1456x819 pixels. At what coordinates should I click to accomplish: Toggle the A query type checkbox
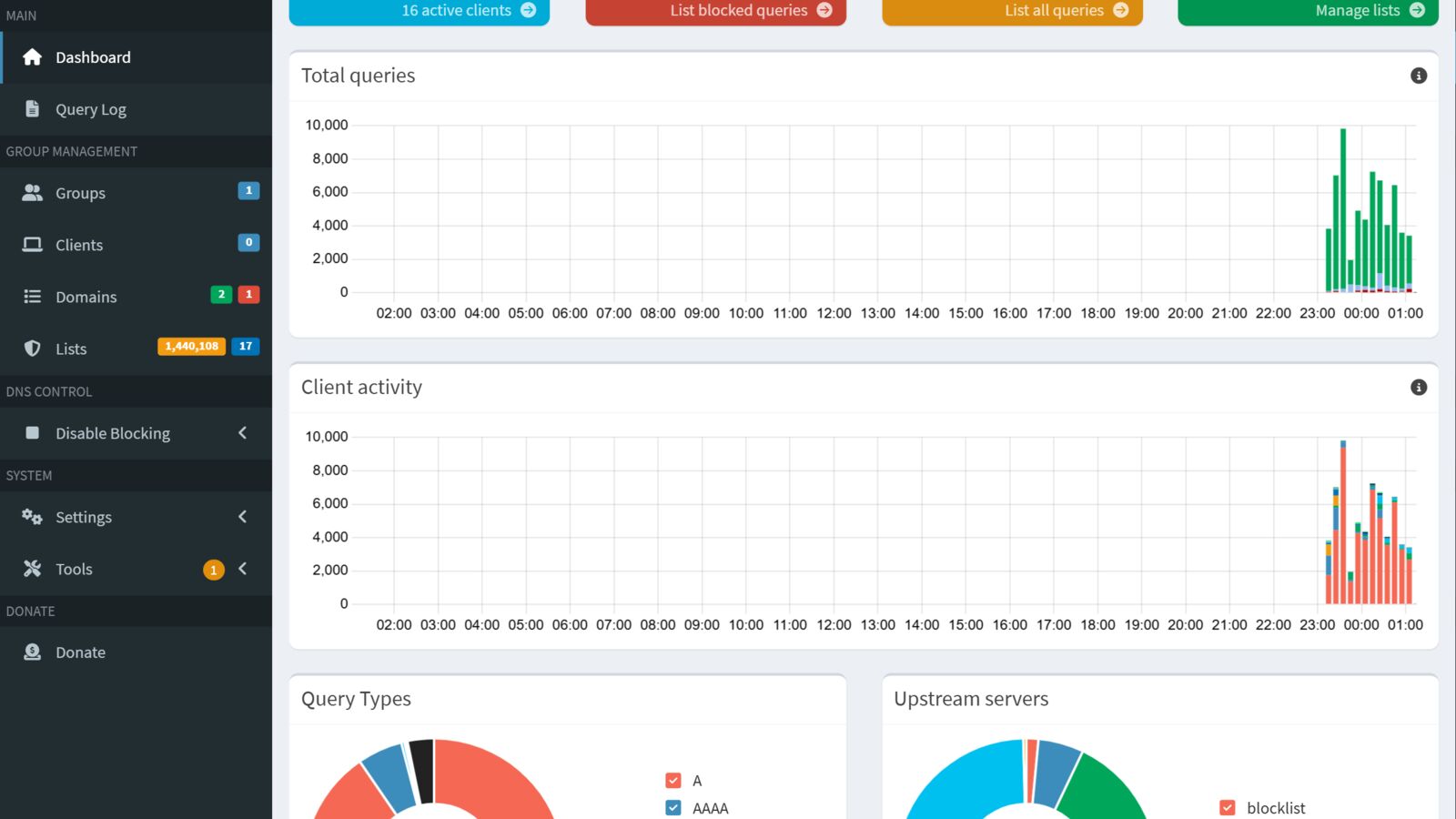(x=673, y=781)
